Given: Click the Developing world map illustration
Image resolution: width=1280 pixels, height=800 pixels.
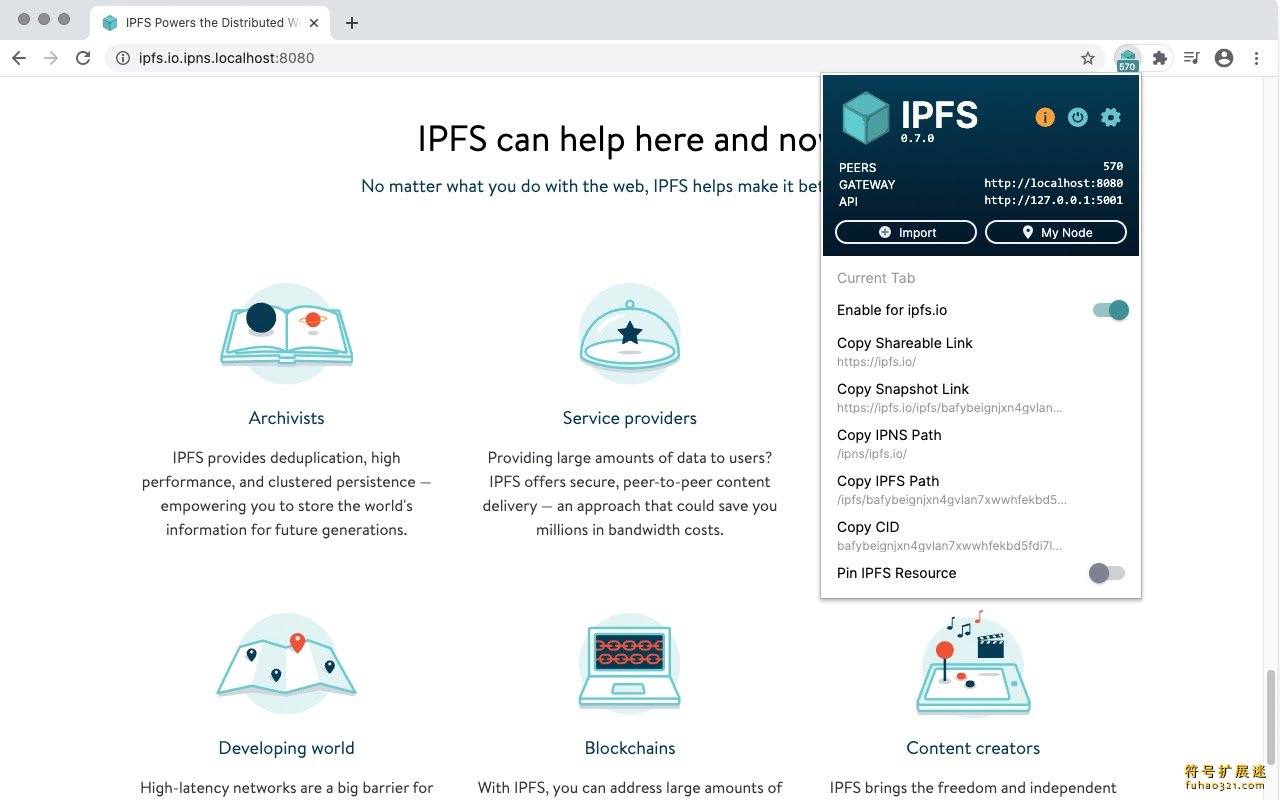Looking at the screenshot, I should click(287, 663).
